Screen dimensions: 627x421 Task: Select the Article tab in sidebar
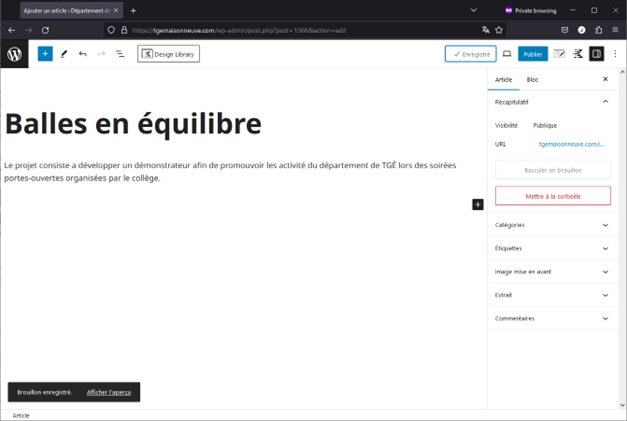pos(504,79)
